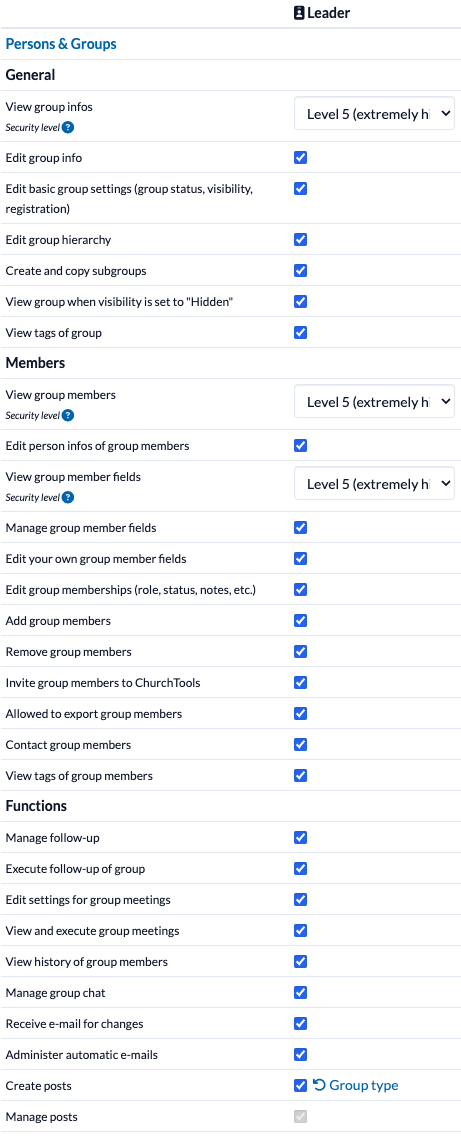The width and height of the screenshot is (461, 1141).
Task: Click the Persons & Groups section heading
Action: [61, 44]
